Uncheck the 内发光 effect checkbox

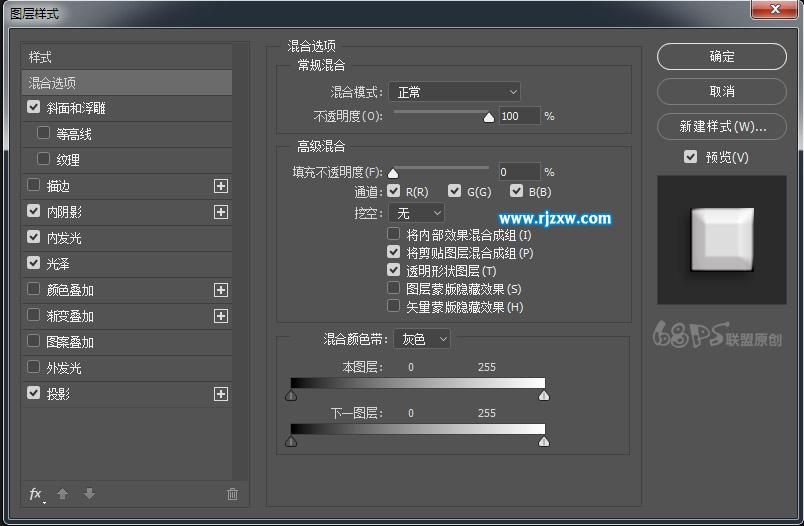click(33, 237)
